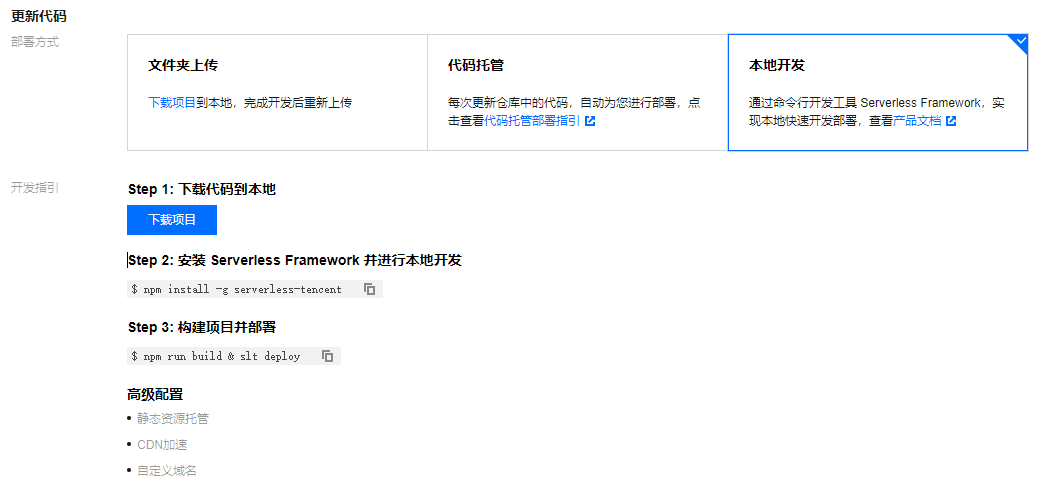
Task: Open the 代码托管部署指引 guide link
Action: (x=531, y=121)
